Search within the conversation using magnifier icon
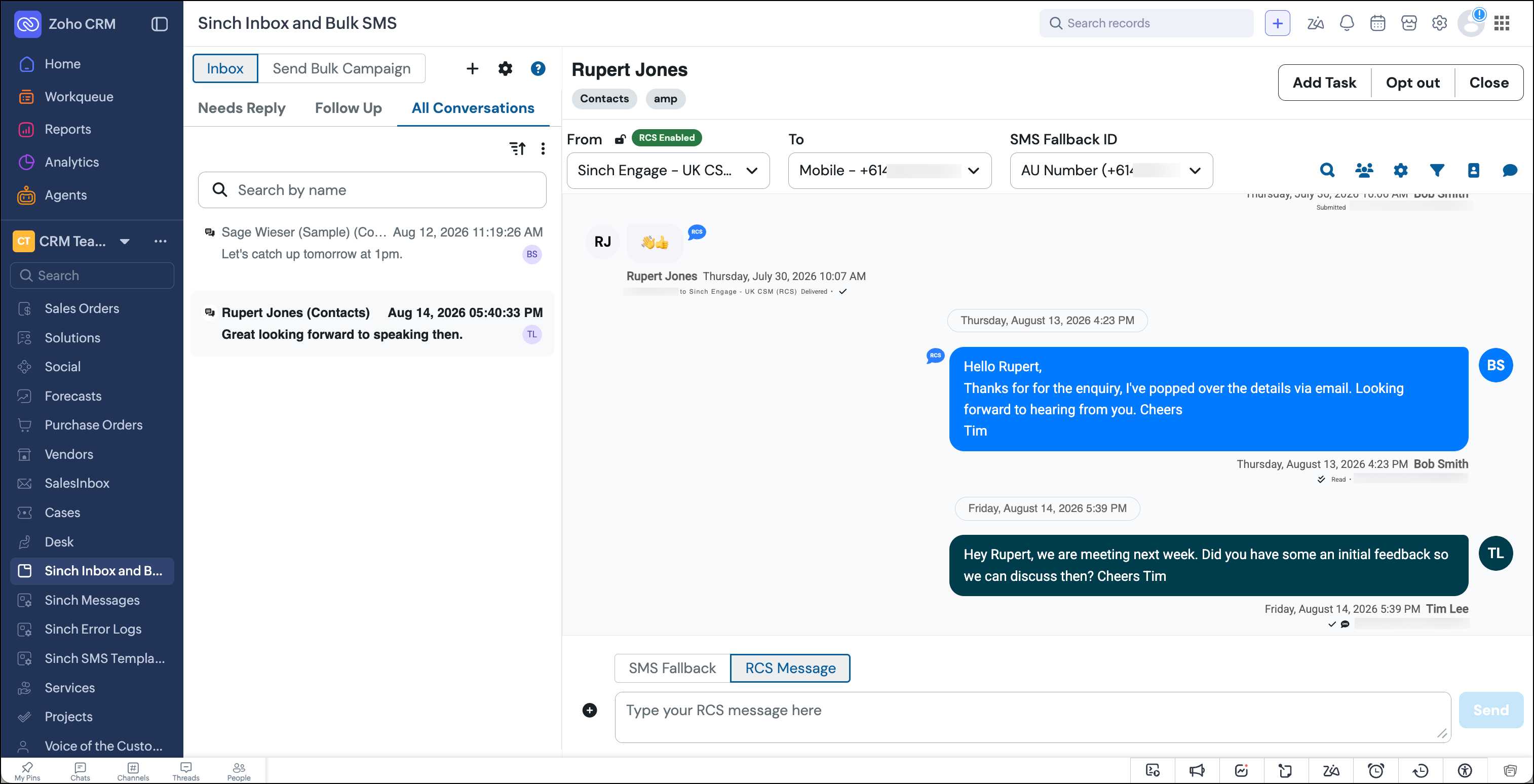Screen dimensions: 1534x784 pos(1327,170)
